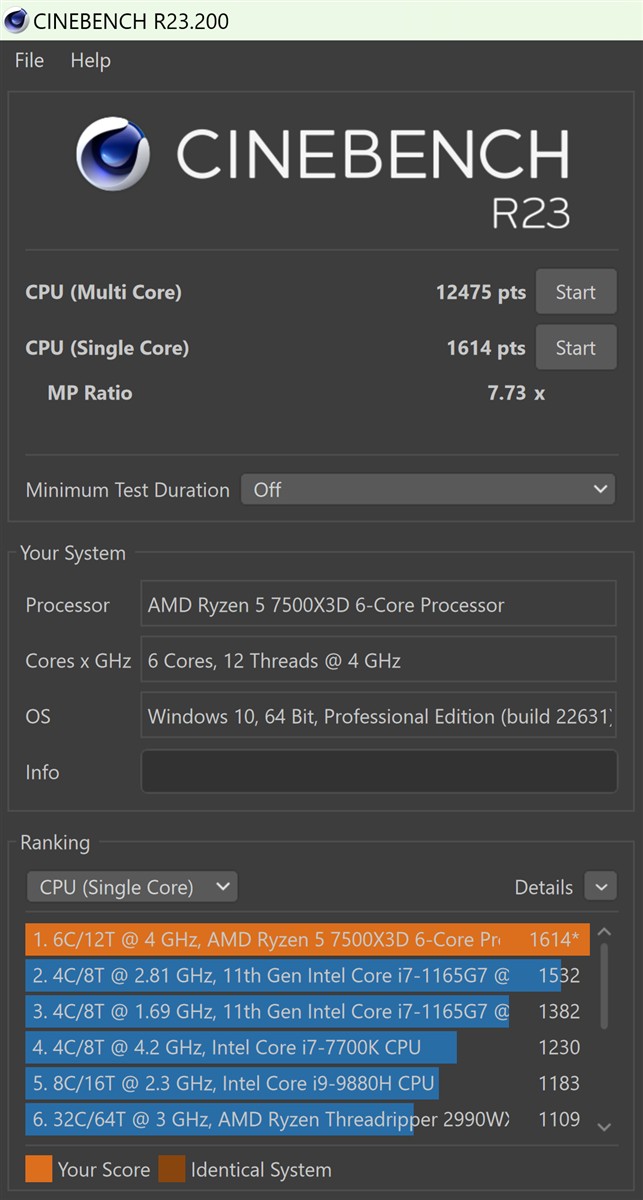
Task: Click the OS information field
Action: [379, 717]
